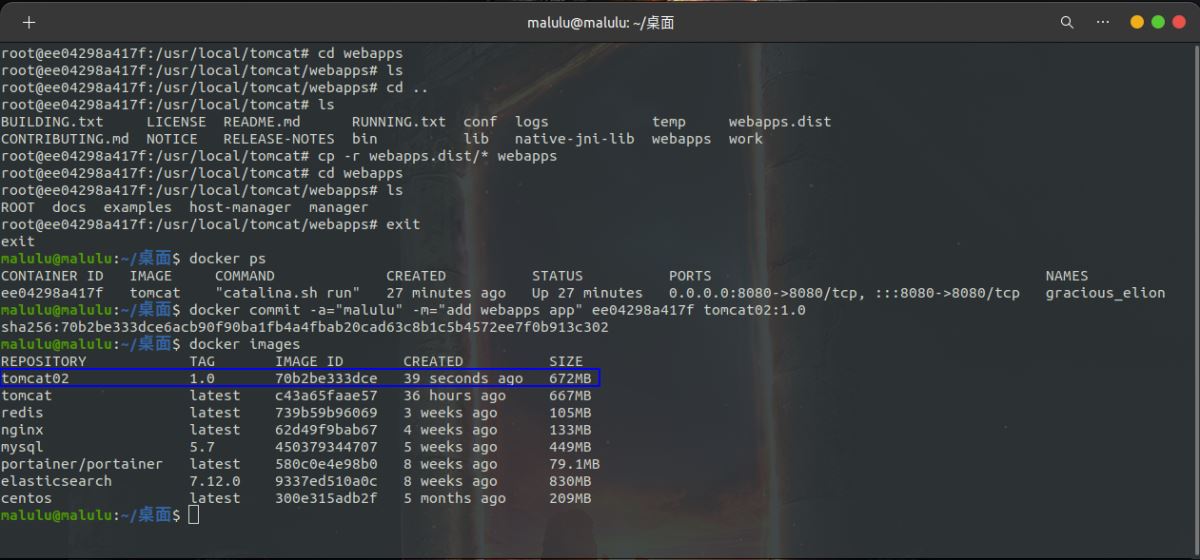Screen dimensions: 1200x560
Task: Click the 79.1MB size value
Action: click(574, 463)
